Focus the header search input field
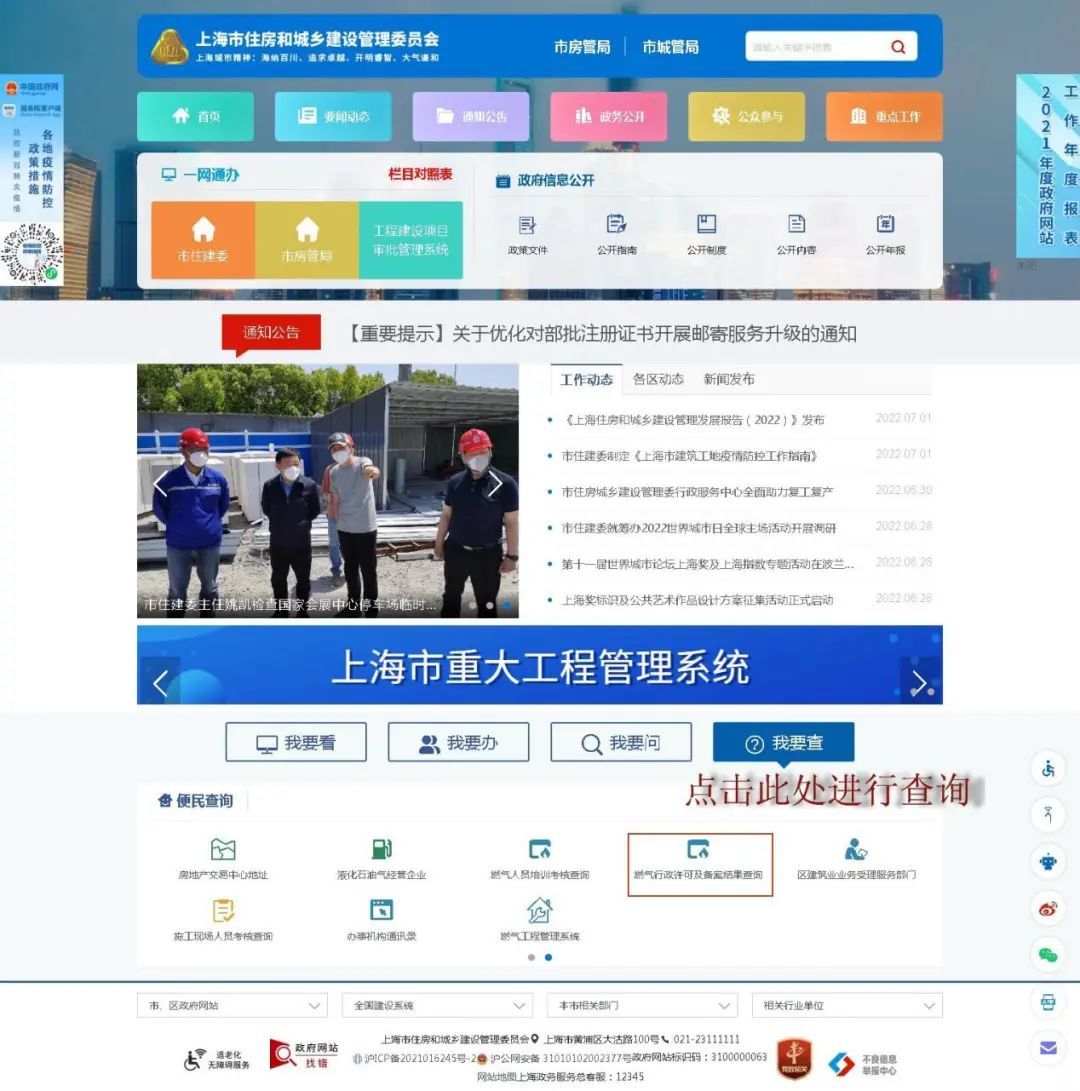1080x1091 pixels. pos(815,47)
